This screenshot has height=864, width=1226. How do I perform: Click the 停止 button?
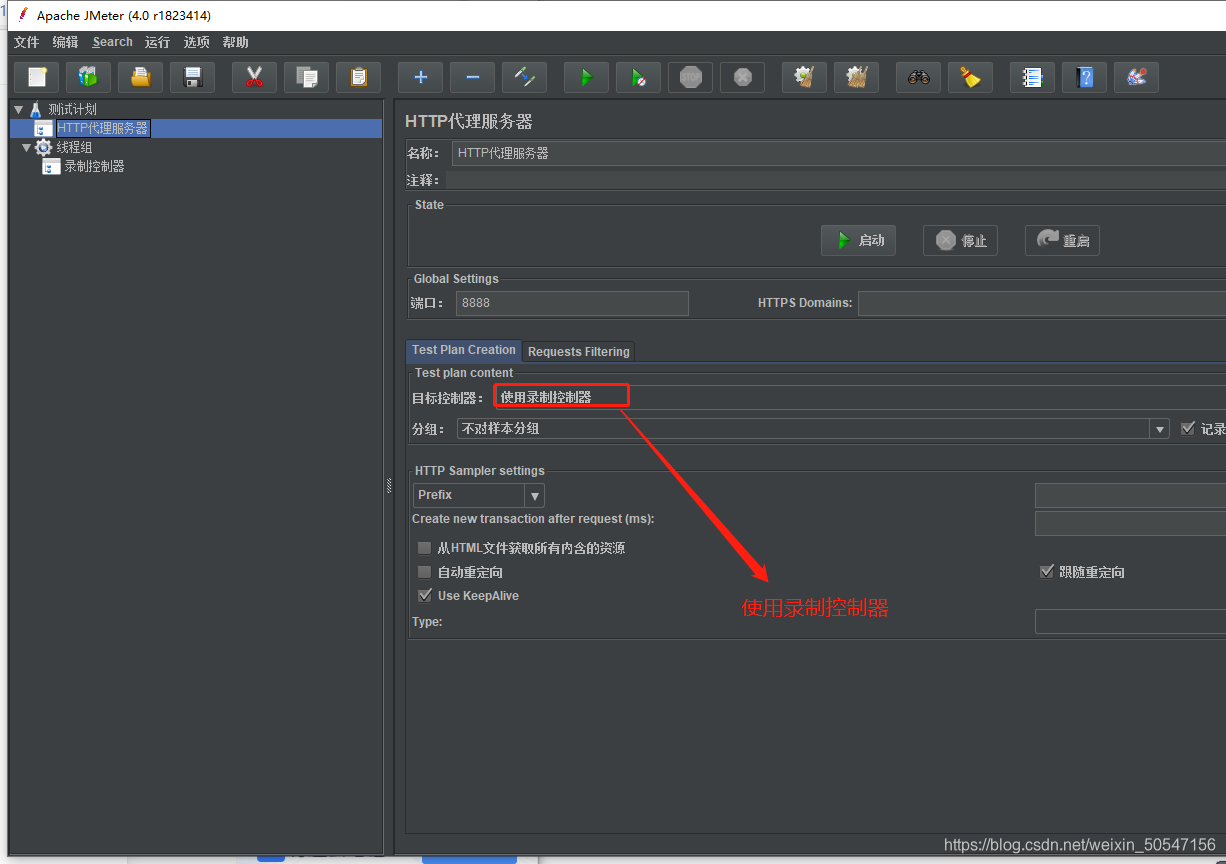click(x=960, y=240)
